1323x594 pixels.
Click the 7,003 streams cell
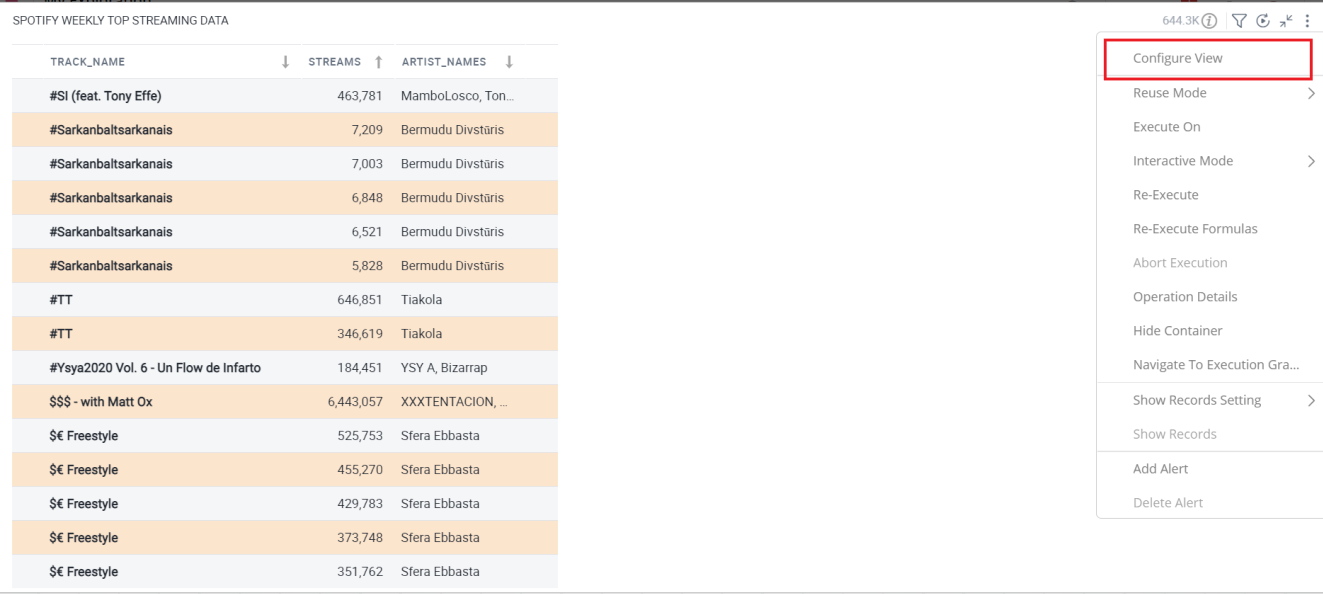[x=367, y=164]
